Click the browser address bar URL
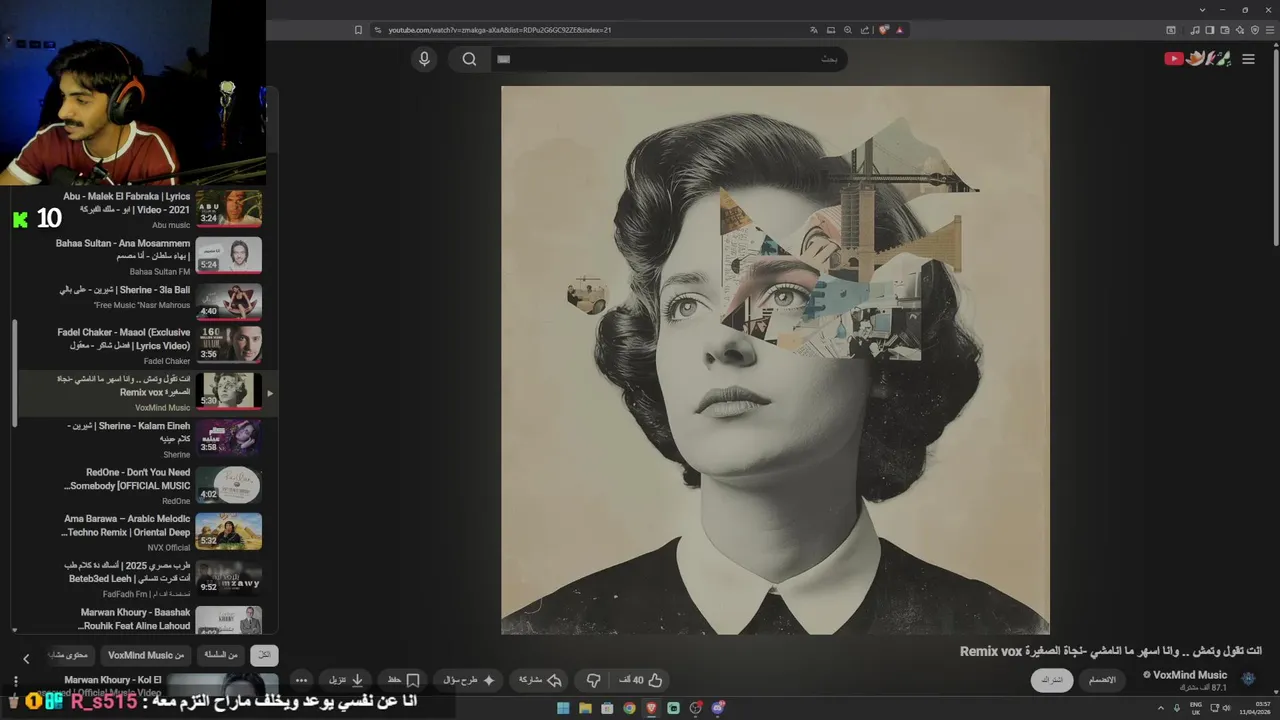The width and height of the screenshot is (1280, 720). 500,30
